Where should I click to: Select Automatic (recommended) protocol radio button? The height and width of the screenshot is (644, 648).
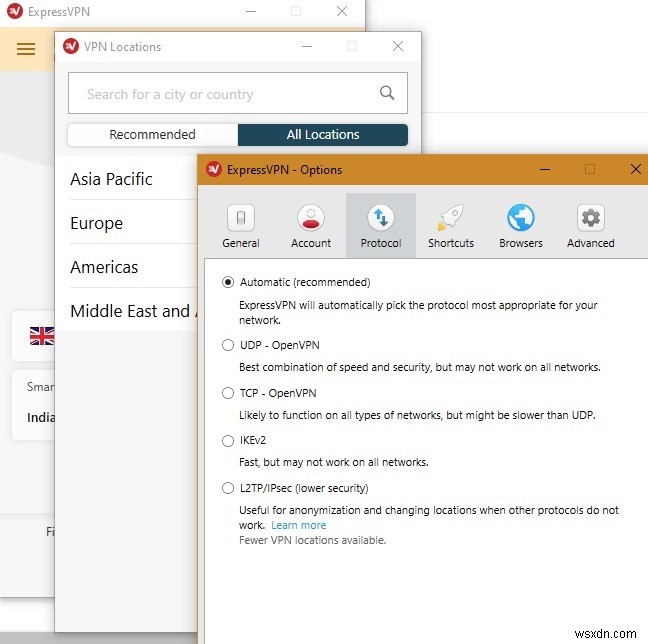[228, 282]
